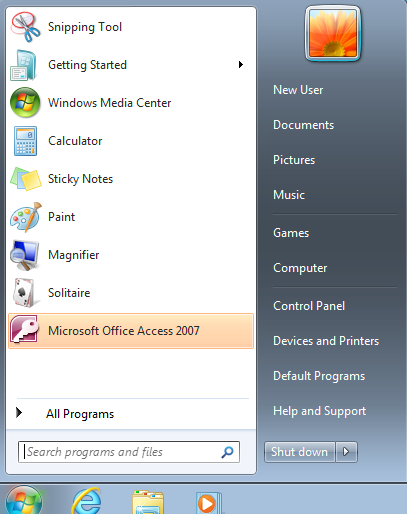407x514 pixels.
Task: Start Solitaire card icon
Action: coord(25,293)
